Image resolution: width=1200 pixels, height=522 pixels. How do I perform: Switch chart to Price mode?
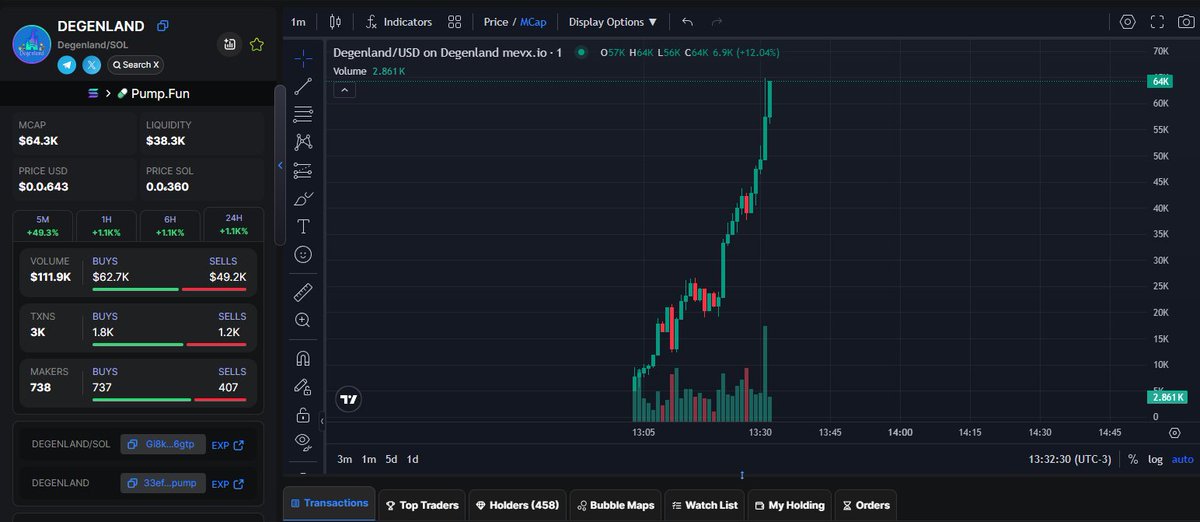pyautogui.click(x=495, y=21)
